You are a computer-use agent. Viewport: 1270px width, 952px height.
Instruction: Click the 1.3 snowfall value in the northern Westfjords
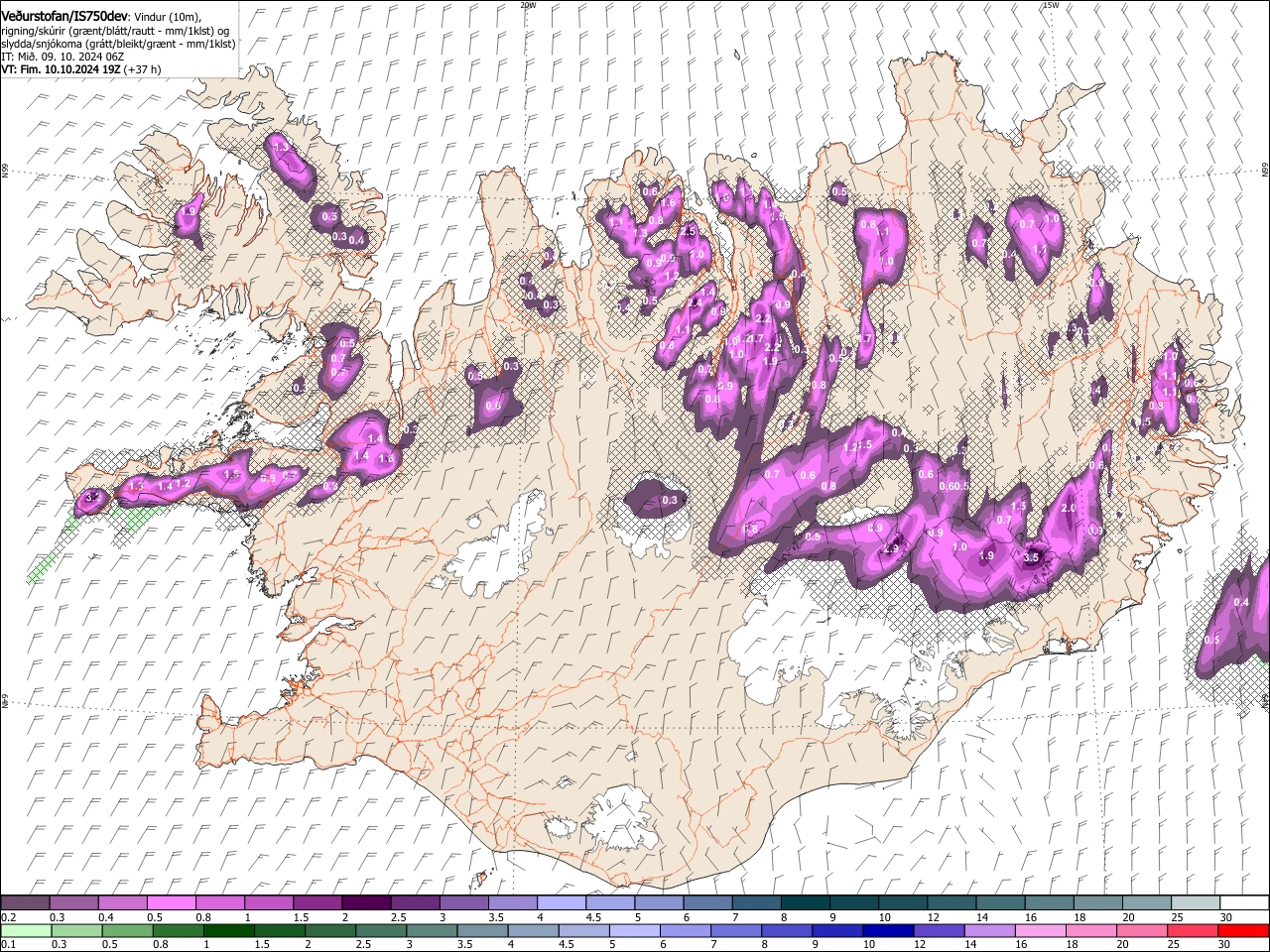[x=280, y=147]
